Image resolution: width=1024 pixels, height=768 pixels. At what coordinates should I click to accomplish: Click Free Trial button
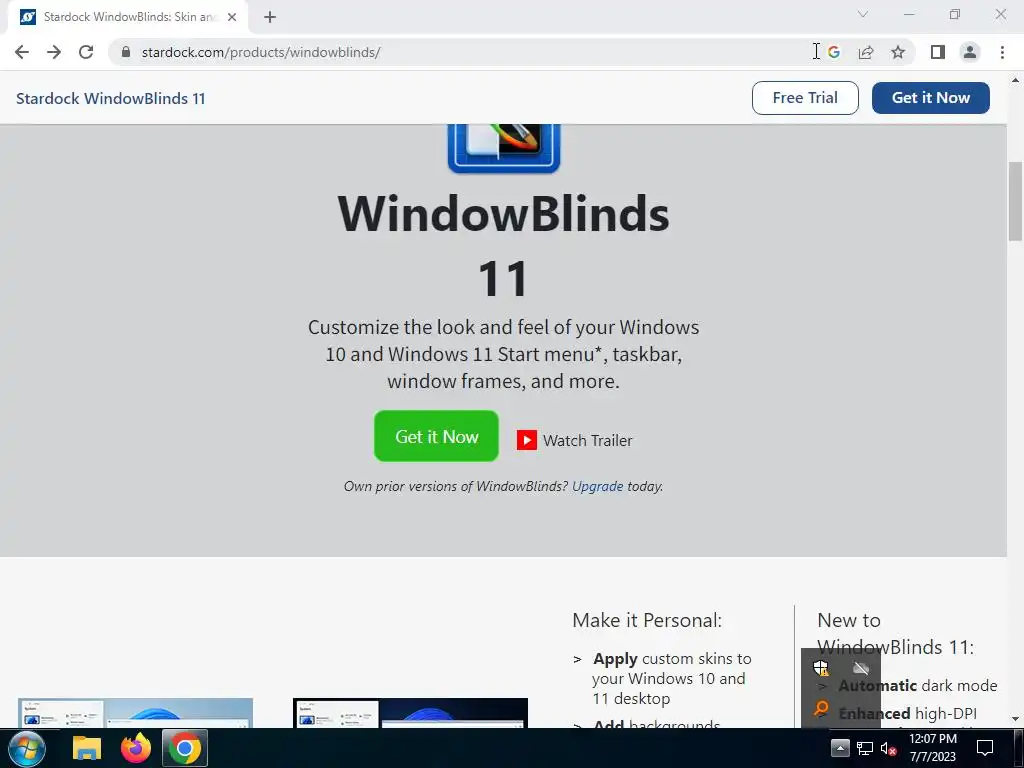805,98
